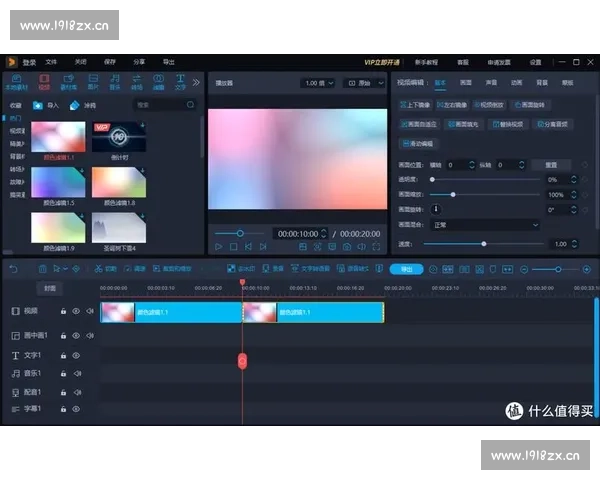600x480 pixels.
Task: Expand more material categories with double-chevron
Action: (196, 82)
